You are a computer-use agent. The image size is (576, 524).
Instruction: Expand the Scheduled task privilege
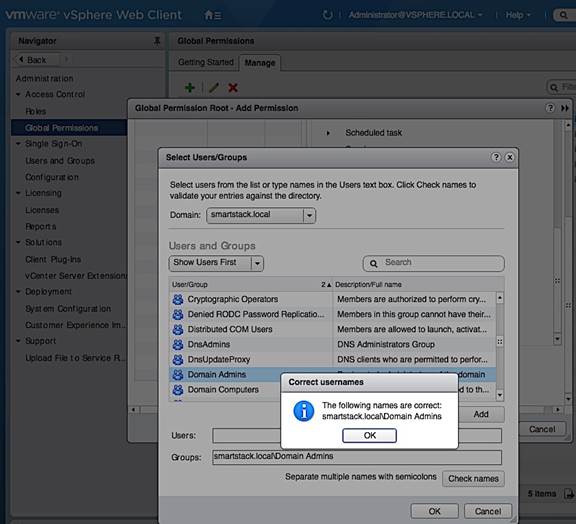[x=328, y=133]
